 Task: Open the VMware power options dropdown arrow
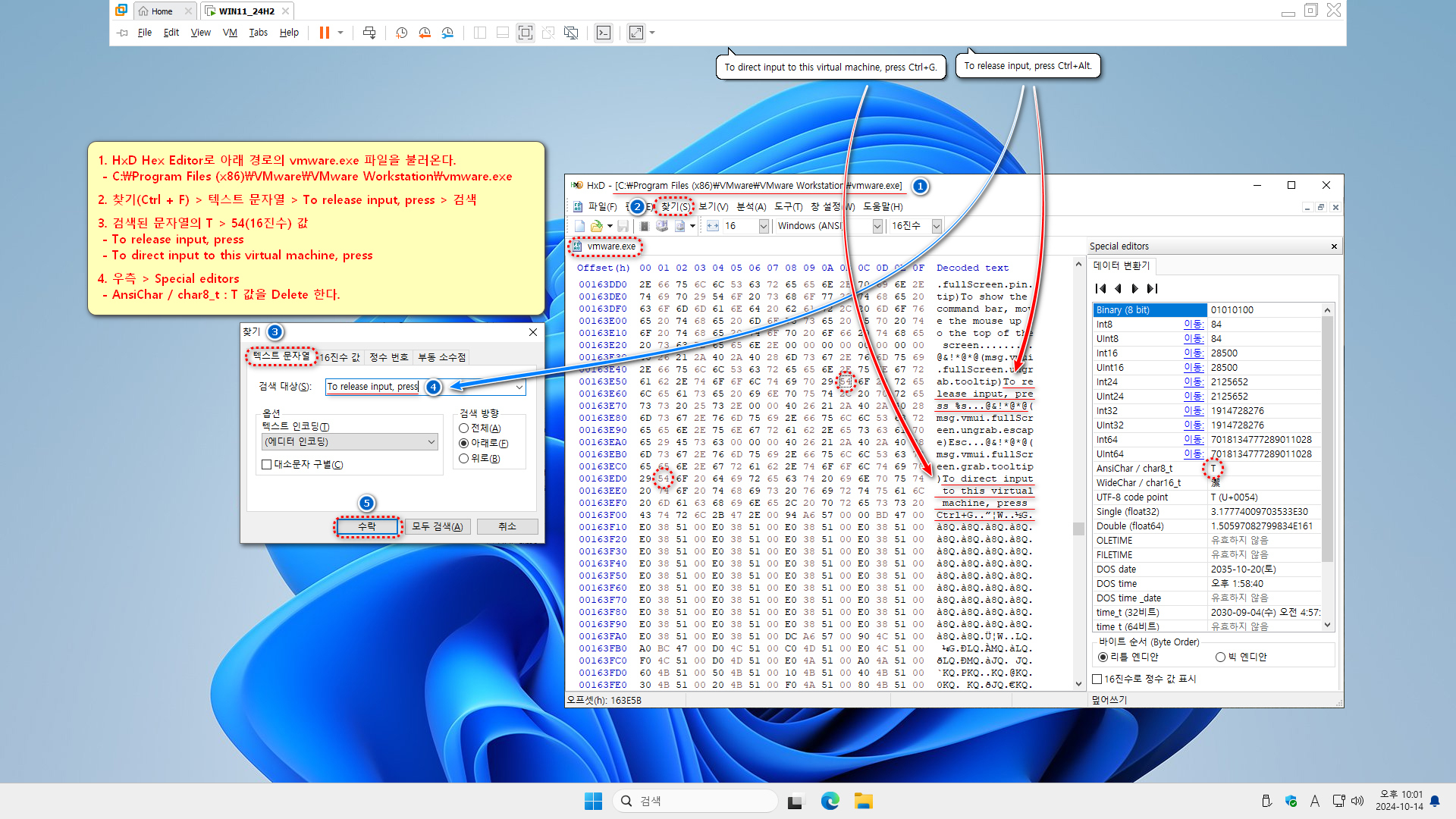point(340,33)
